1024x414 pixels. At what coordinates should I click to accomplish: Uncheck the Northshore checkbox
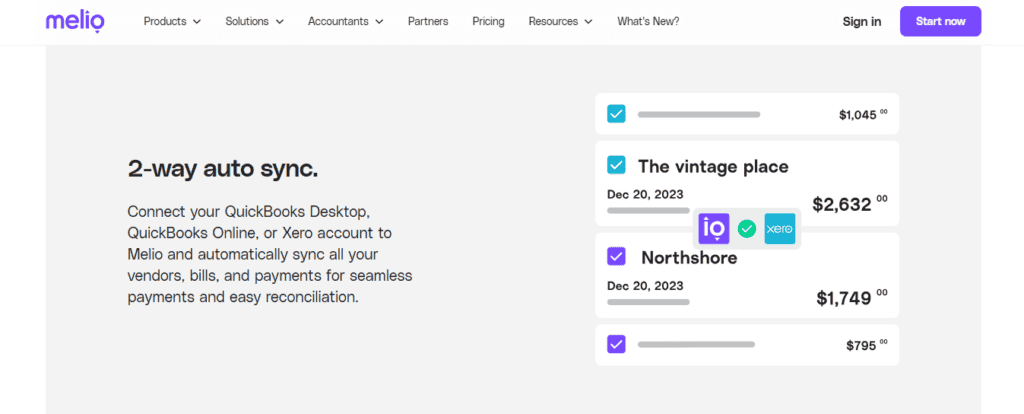[x=616, y=255]
